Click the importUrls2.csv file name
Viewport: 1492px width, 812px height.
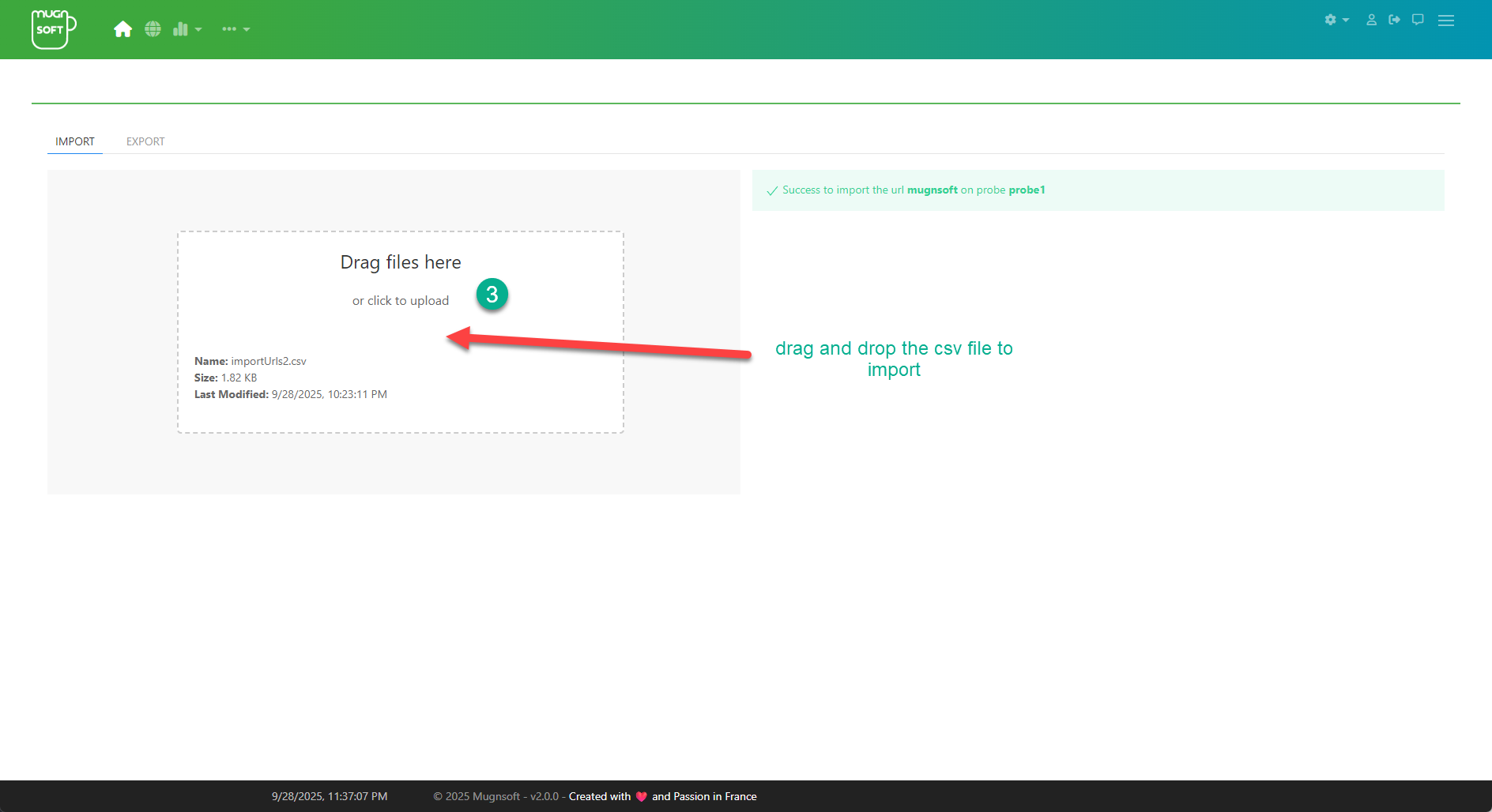pos(268,361)
